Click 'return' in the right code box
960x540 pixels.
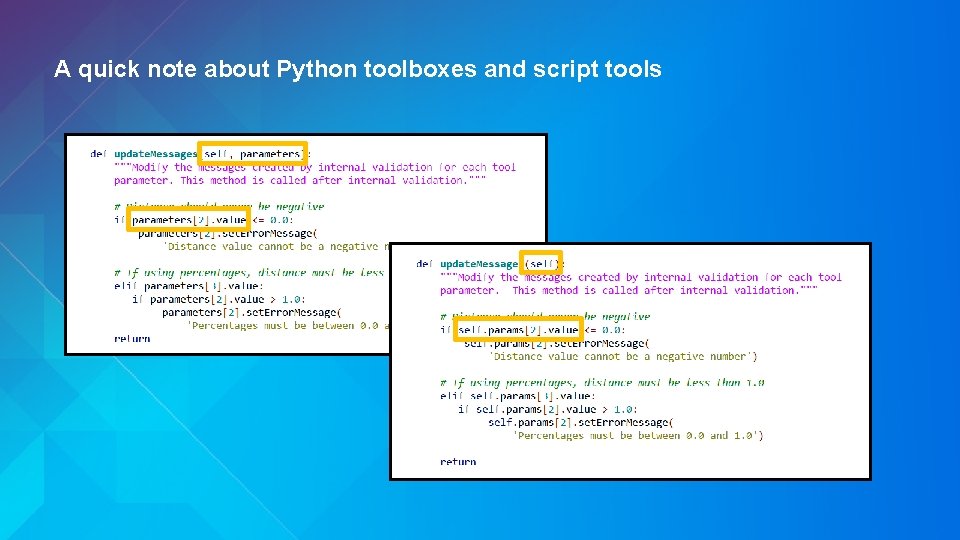458,462
